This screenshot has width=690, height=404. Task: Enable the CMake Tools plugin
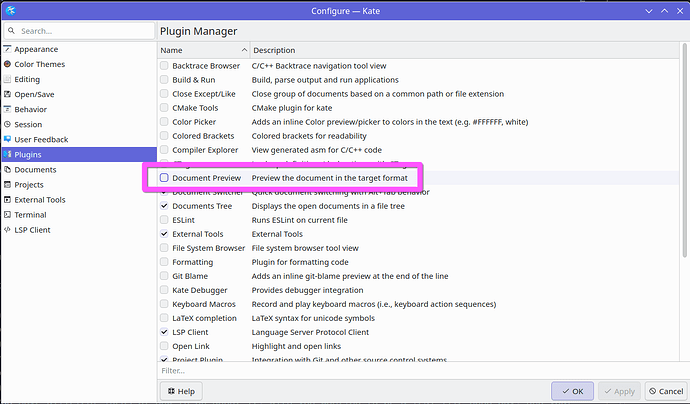pos(164,107)
